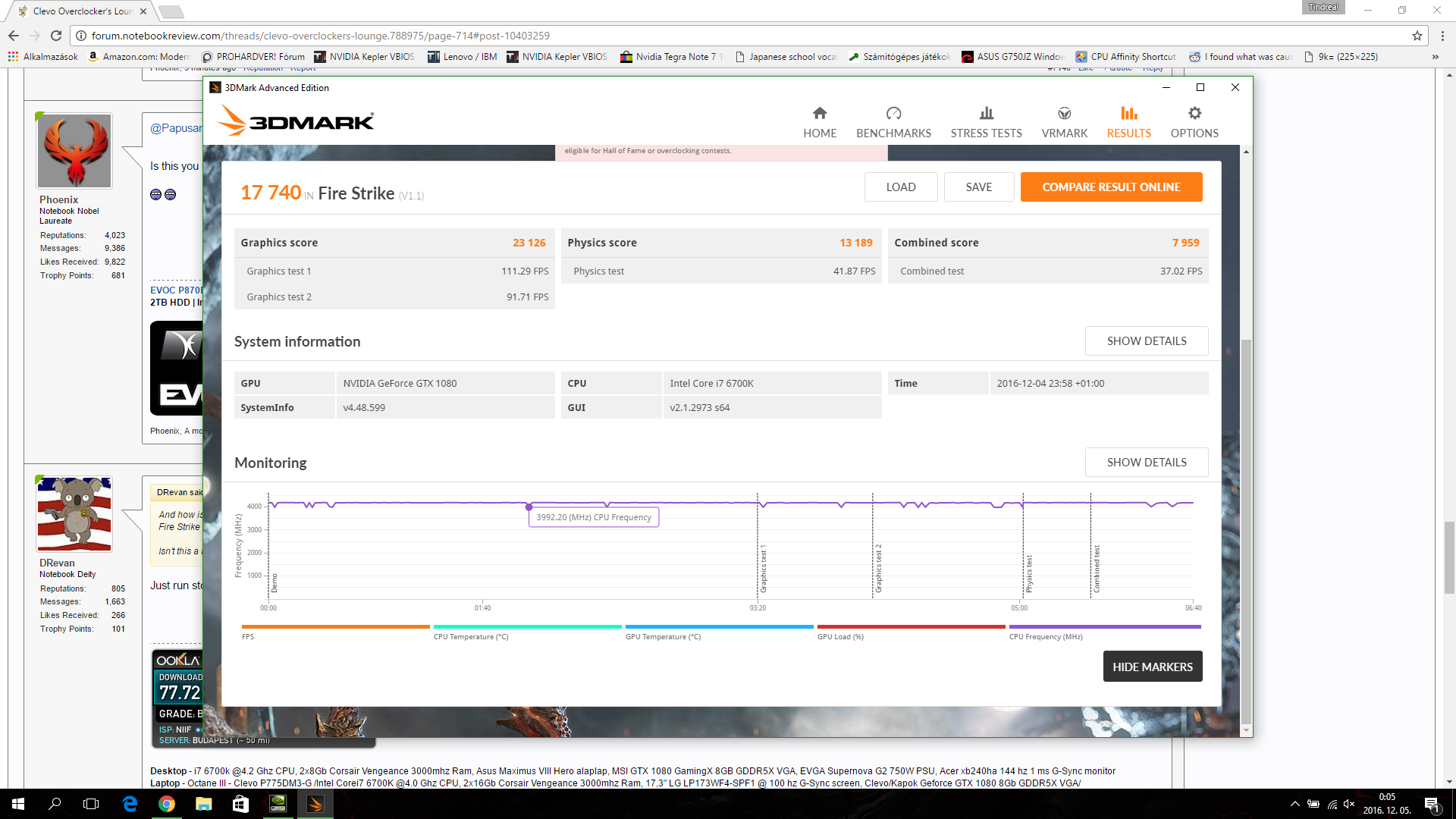Open the ASUS G750JZ Windows bookmark
1456x819 pixels.
[1013, 57]
